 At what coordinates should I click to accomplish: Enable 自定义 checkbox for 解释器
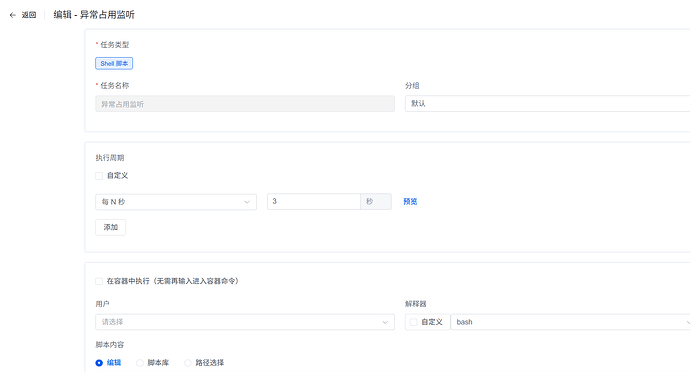413,322
